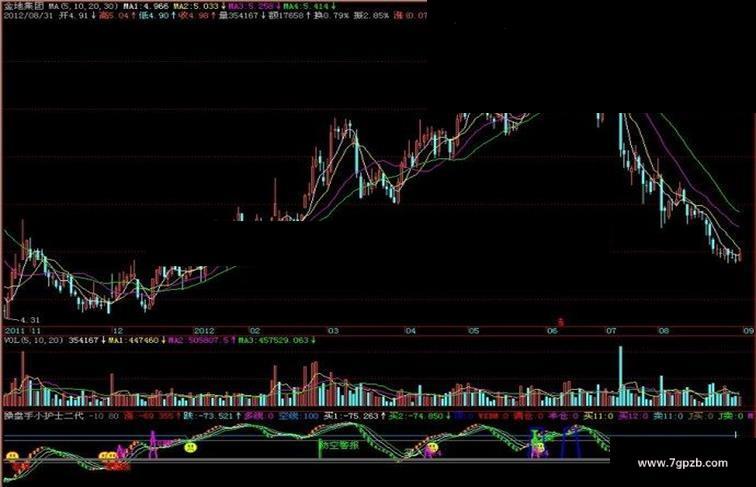Image resolution: width=756 pixels, height=487 pixels.
Task: Click the leftmost orange smiley signal icon
Action: [12, 456]
